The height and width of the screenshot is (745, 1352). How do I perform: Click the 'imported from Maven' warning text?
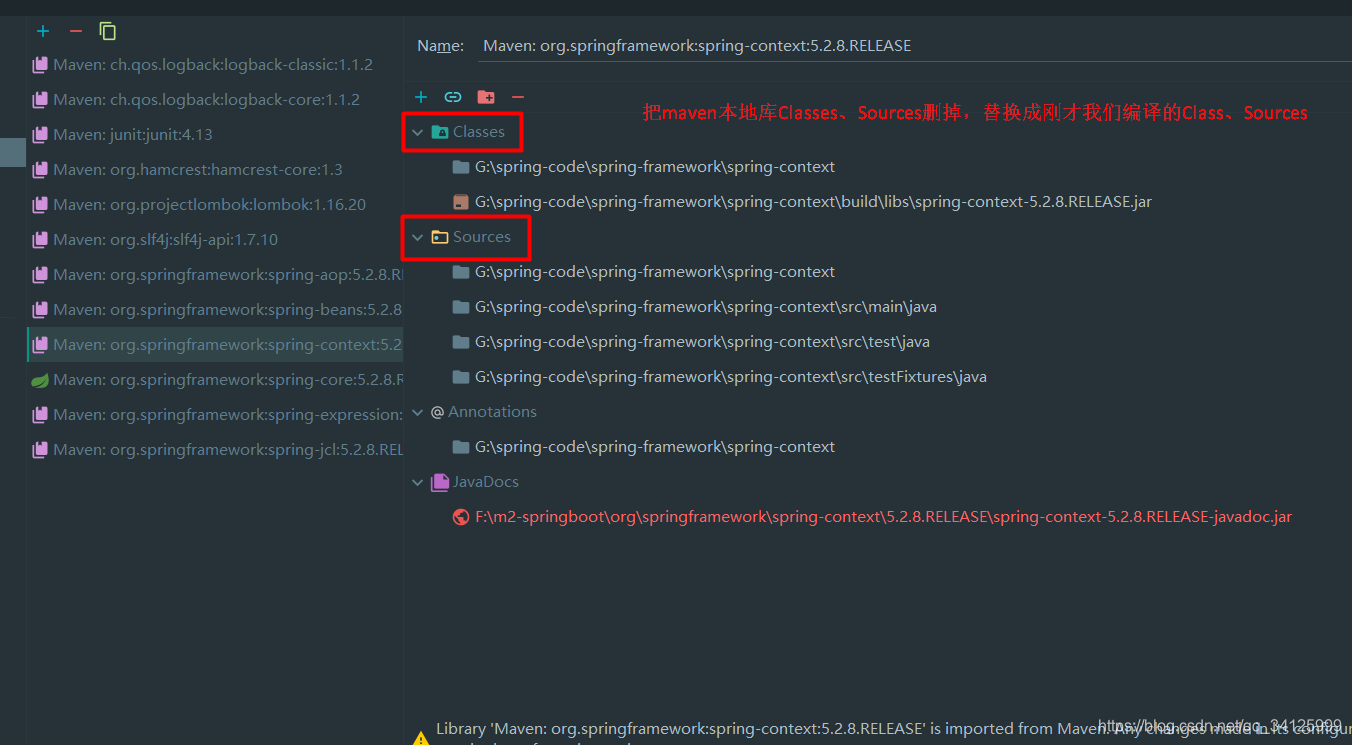(894, 729)
